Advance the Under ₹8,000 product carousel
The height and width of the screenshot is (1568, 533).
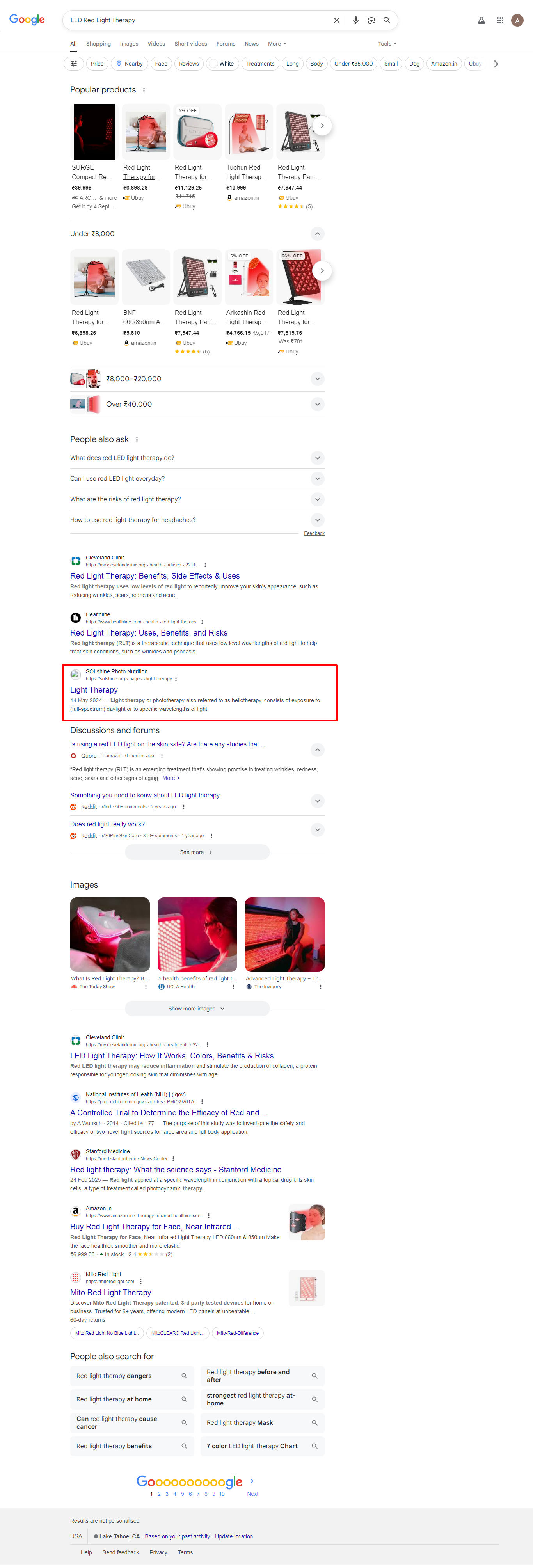click(322, 271)
